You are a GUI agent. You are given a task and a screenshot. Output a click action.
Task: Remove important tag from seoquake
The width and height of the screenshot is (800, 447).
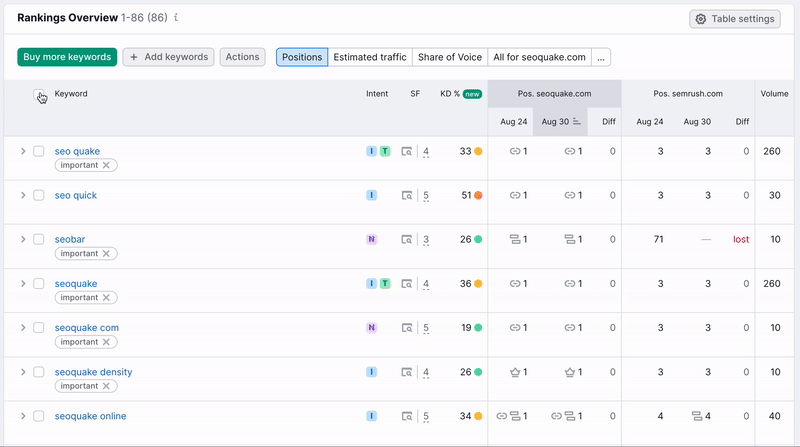point(106,297)
